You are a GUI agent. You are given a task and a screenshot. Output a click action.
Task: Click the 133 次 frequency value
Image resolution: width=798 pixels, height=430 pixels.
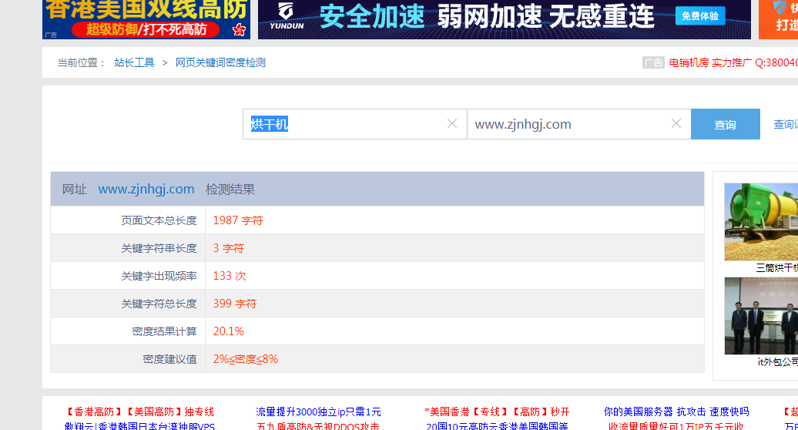pos(229,276)
